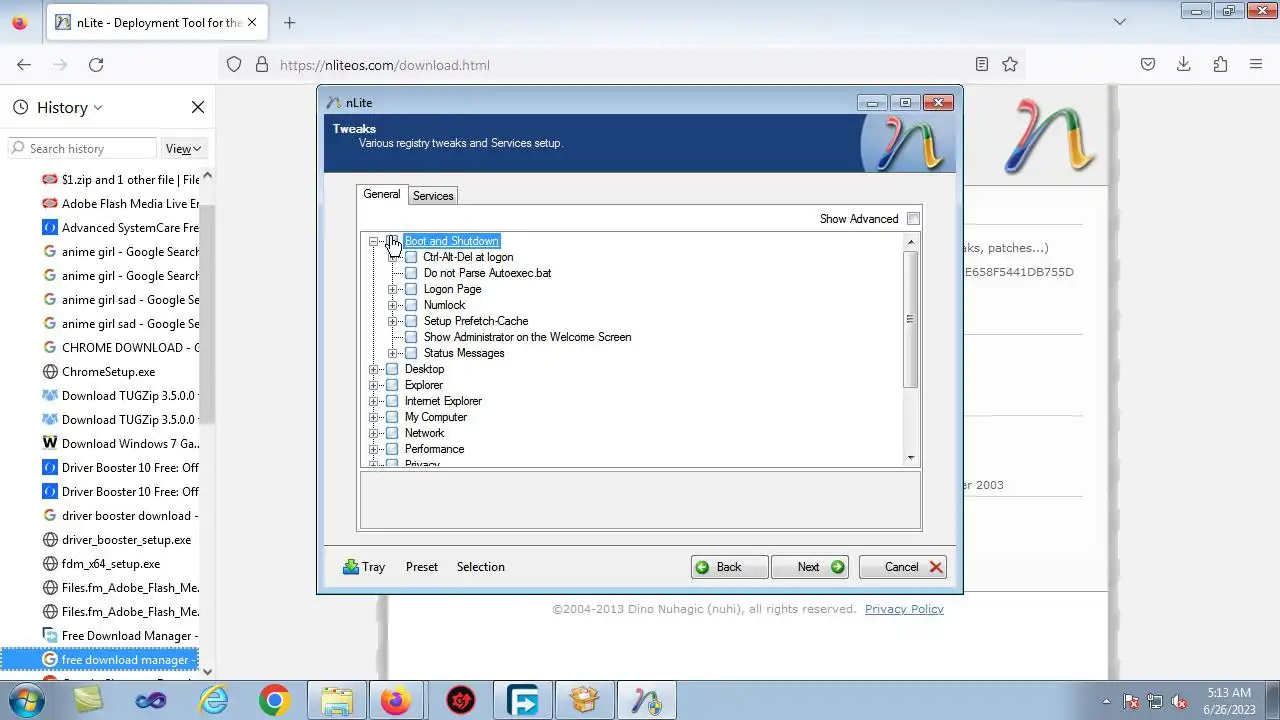Open 'CHROME DOWNLOAD' history entry
The image size is (1280, 720).
point(120,348)
